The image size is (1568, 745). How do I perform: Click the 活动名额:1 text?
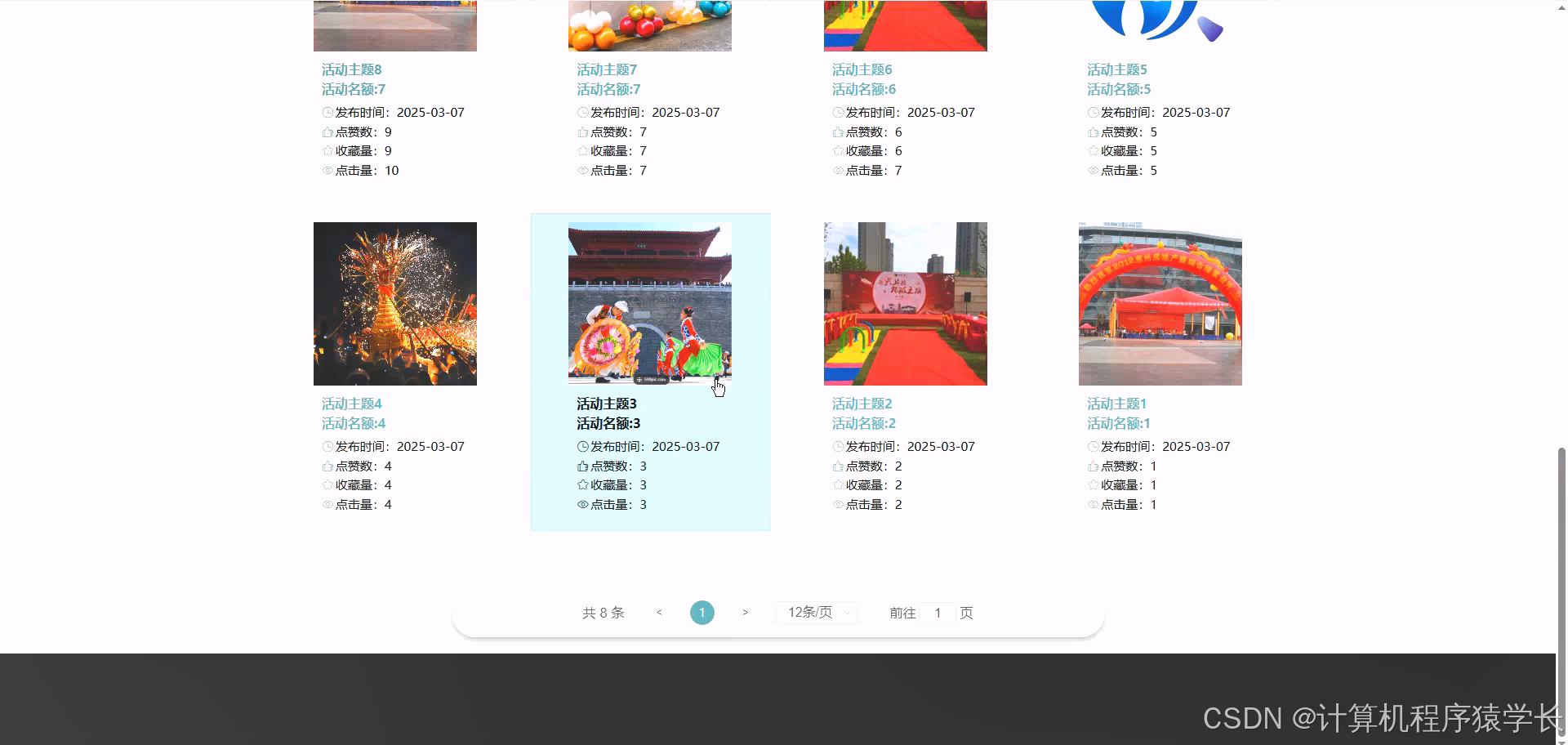click(1119, 423)
